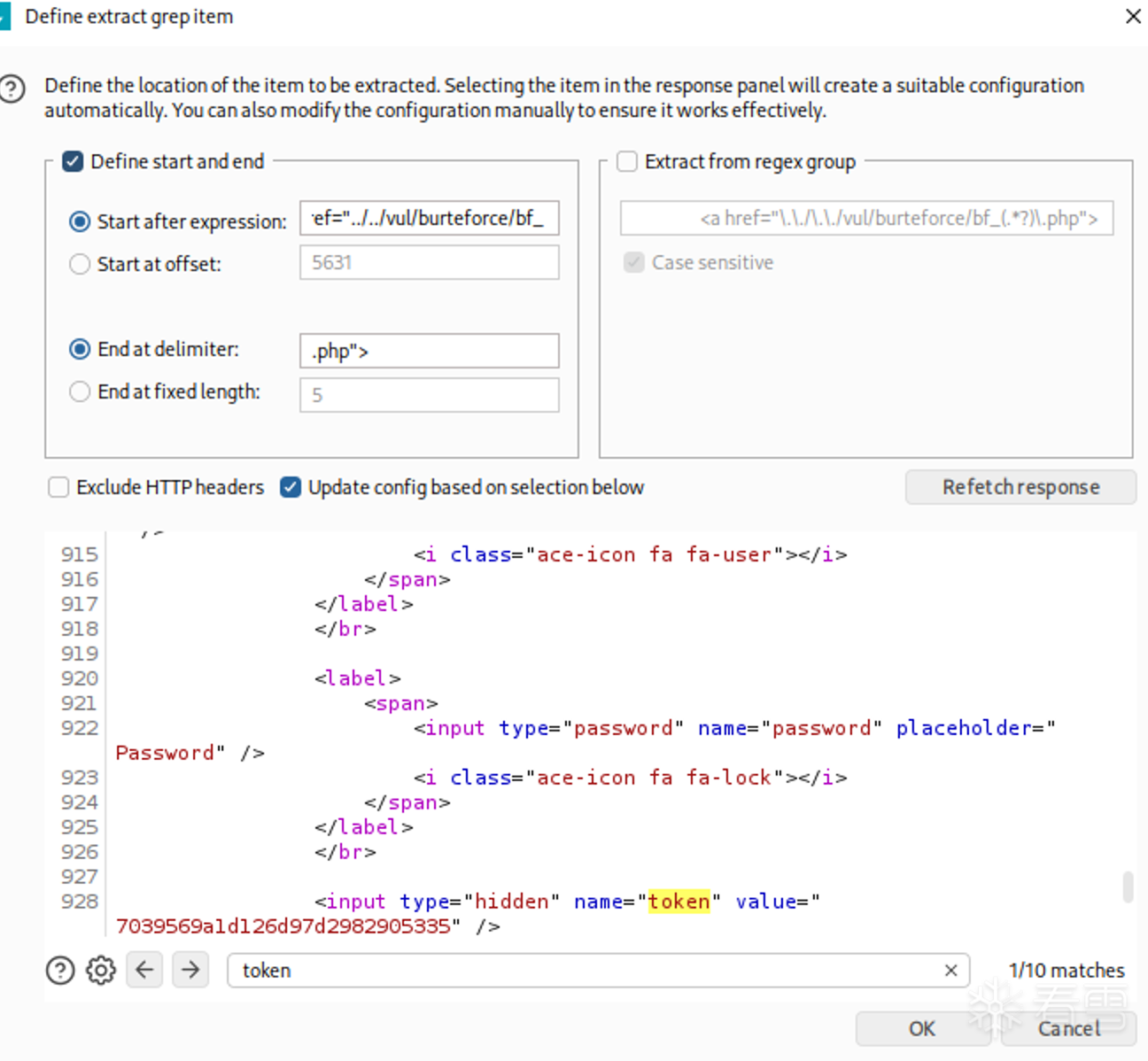Go to previous search match arrow
The image size is (1148, 1061).
click(x=144, y=971)
